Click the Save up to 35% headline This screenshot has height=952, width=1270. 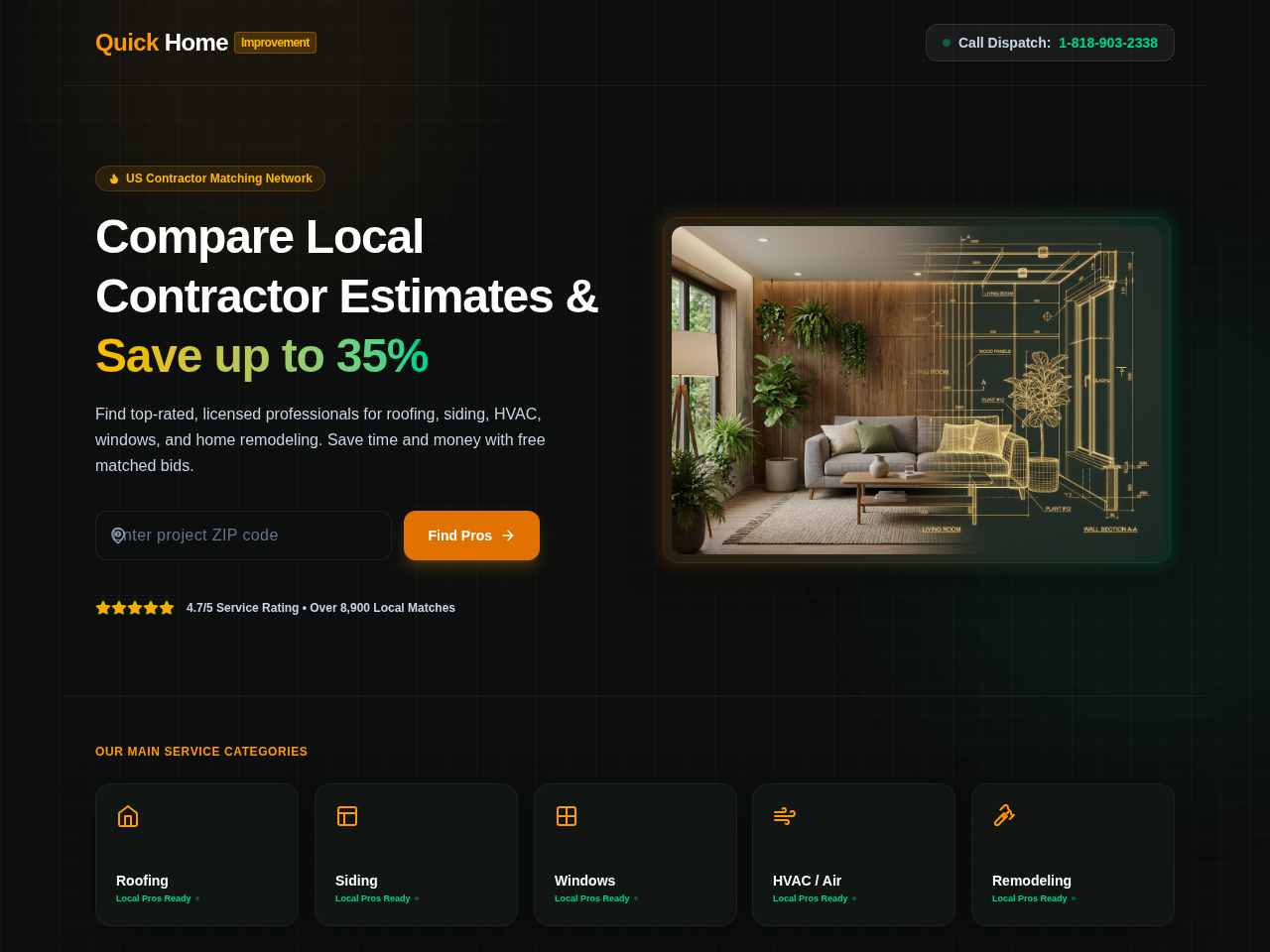click(x=262, y=356)
